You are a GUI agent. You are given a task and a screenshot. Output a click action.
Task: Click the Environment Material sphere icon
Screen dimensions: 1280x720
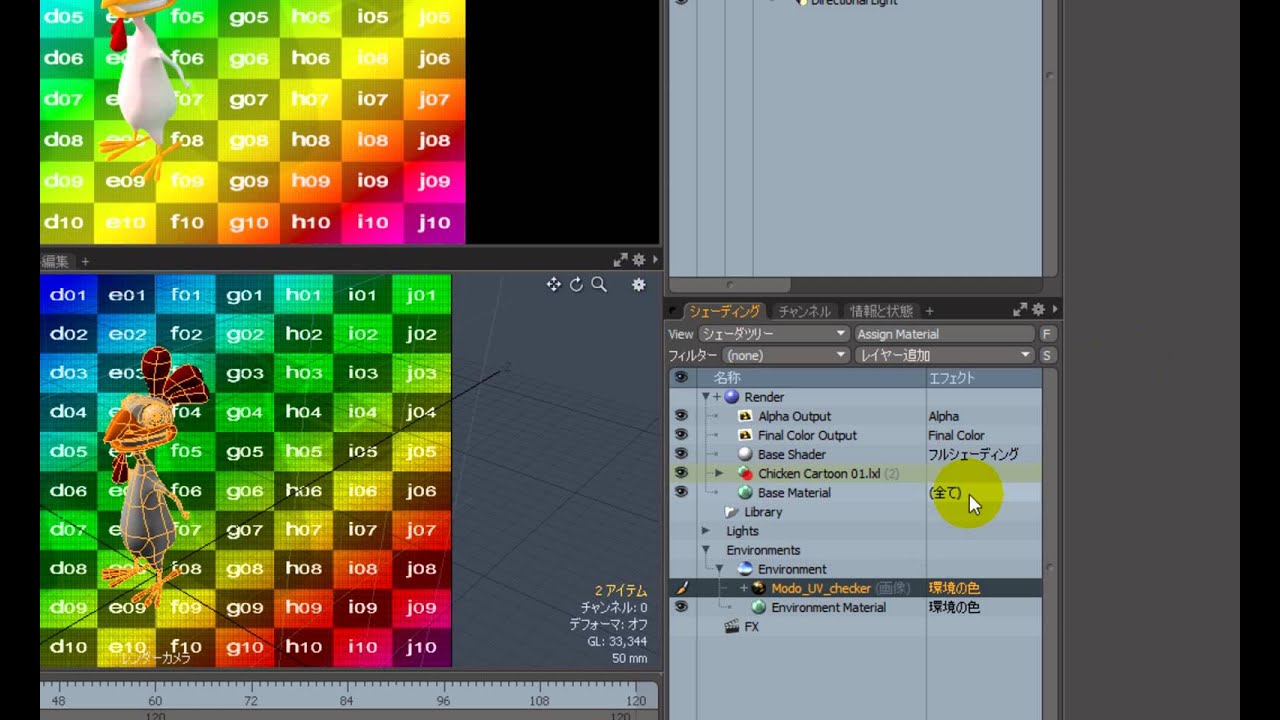pyautogui.click(x=758, y=607)
